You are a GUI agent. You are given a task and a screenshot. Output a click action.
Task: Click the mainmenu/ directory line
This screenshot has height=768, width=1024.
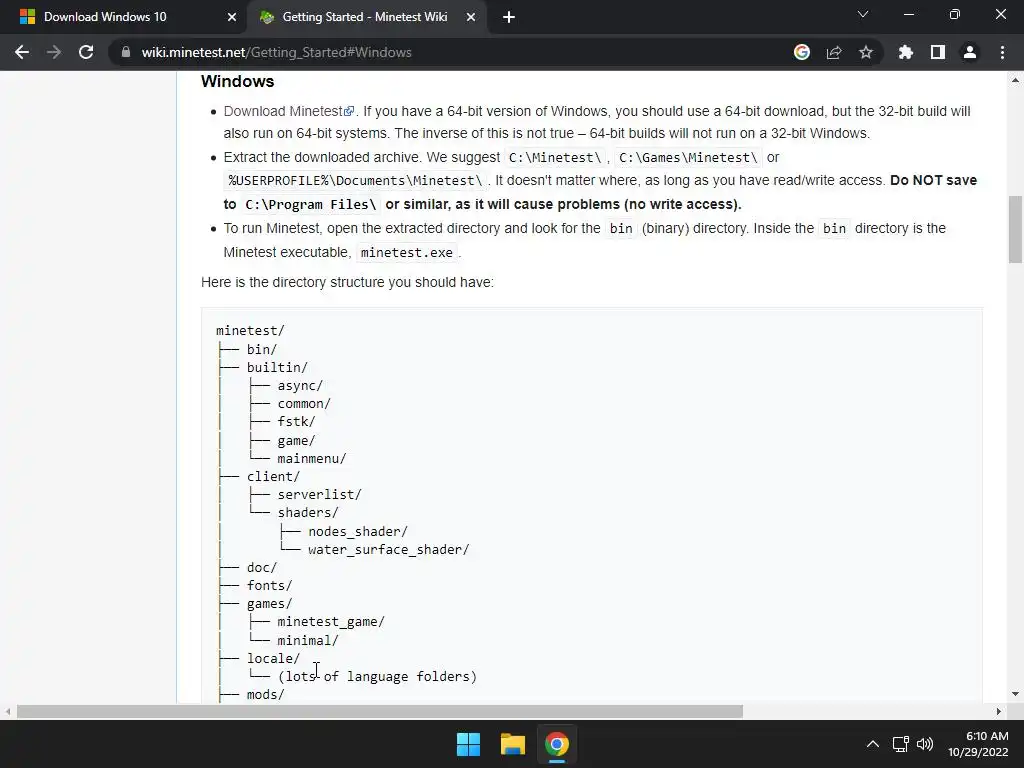coord(312,458)
